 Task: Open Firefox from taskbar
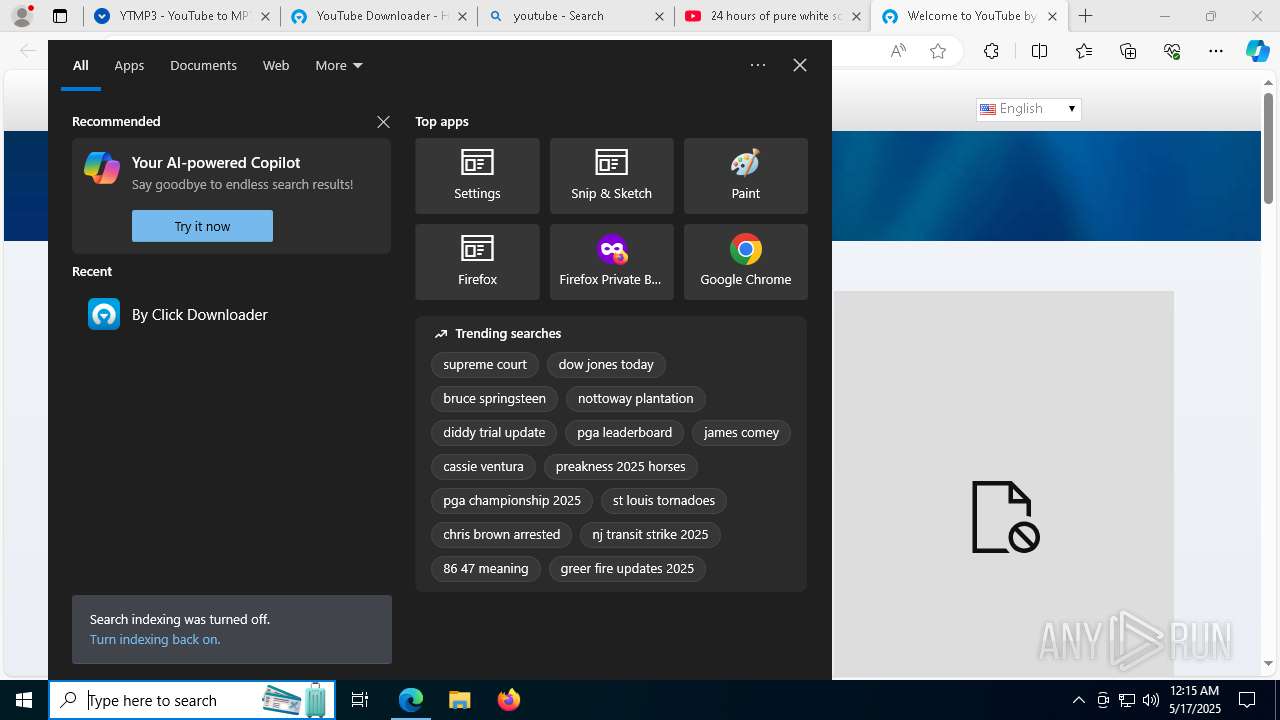(509, 700)
